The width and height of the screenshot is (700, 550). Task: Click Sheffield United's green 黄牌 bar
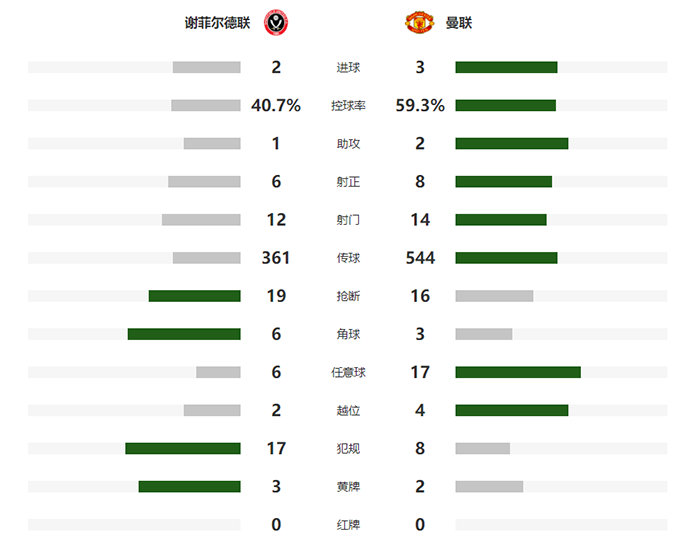(x=189, y=486)
